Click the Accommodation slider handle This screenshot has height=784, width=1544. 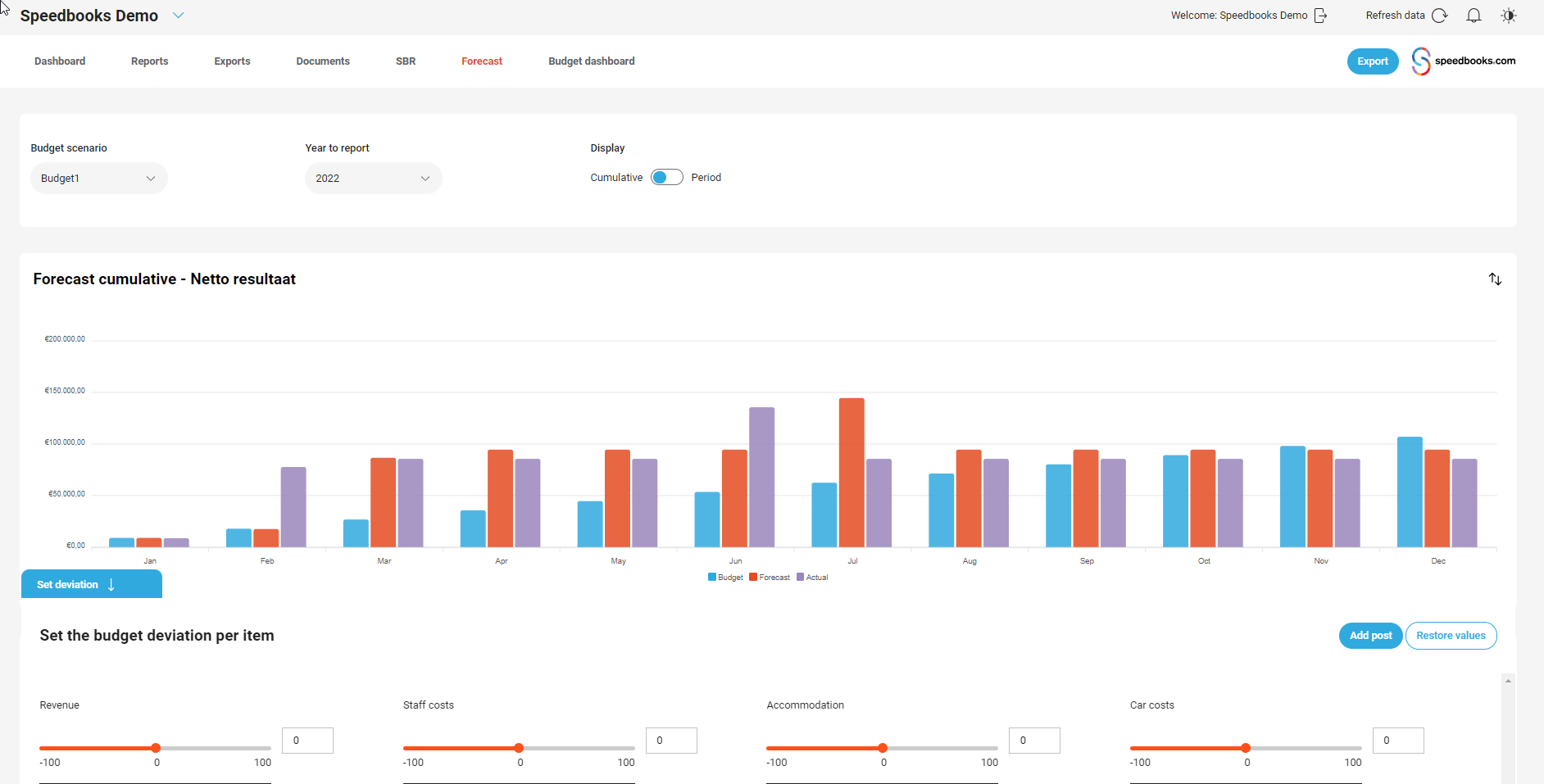883,748
